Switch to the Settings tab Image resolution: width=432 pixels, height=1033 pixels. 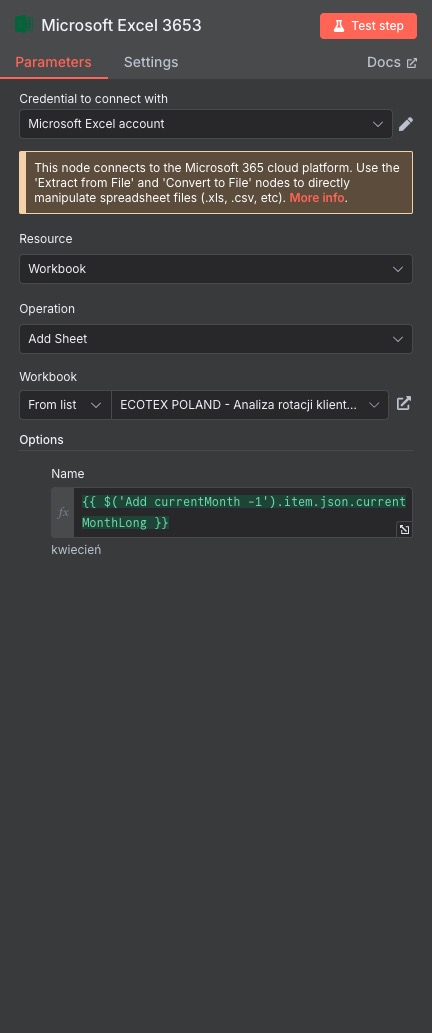pyautogui.click(x=151, y=62)
